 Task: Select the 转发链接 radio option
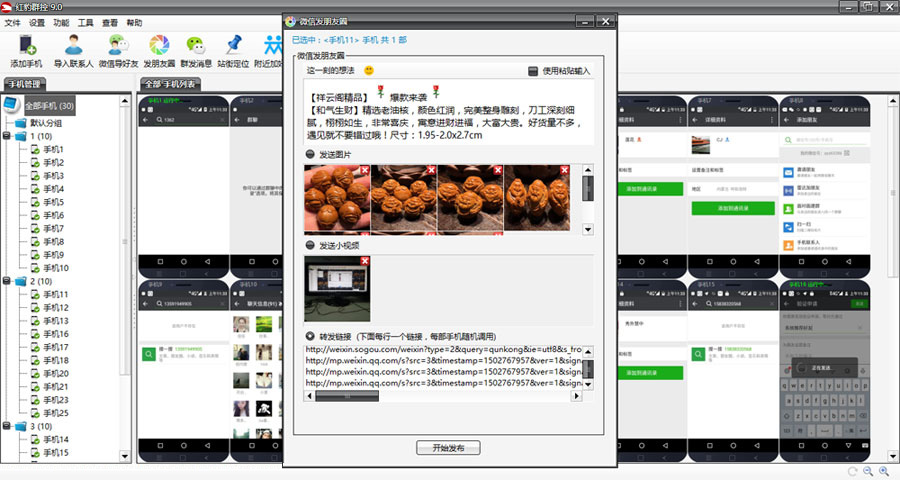pyautogui.click(x=310, y=336)
